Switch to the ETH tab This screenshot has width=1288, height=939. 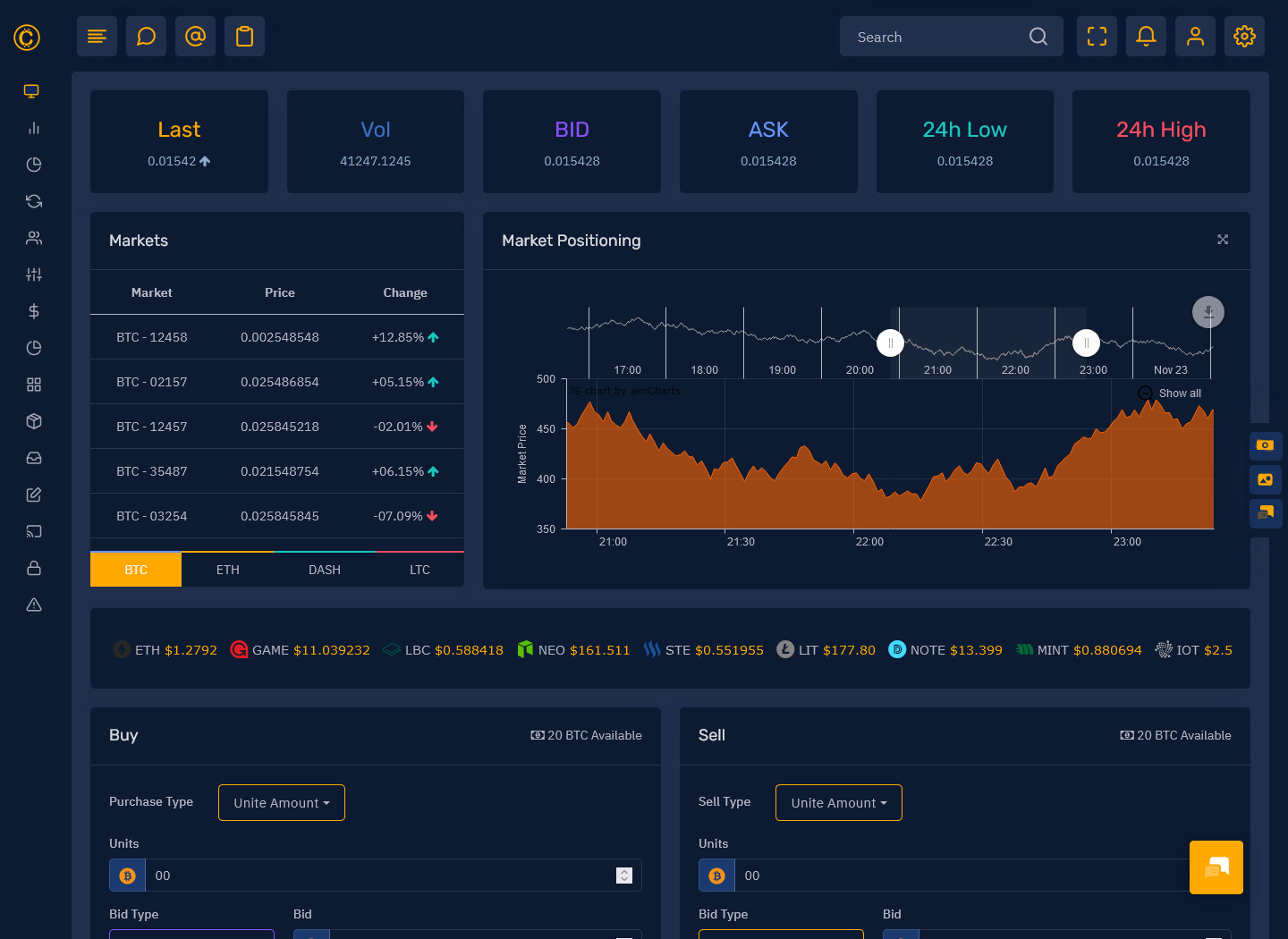coord(228,570)
